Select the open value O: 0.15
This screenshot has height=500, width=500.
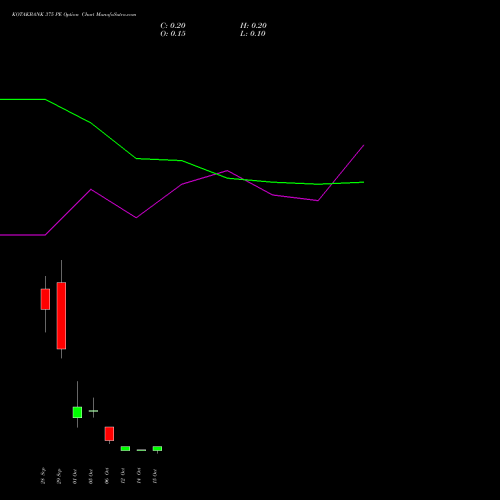[173, 34]
